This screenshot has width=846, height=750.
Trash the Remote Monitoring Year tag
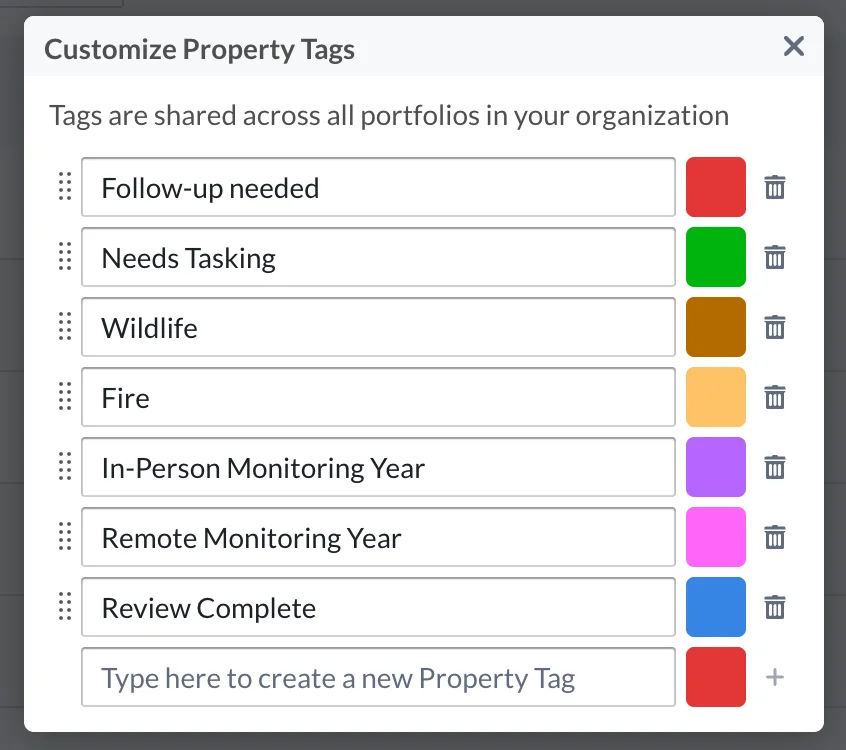[775, 537]
